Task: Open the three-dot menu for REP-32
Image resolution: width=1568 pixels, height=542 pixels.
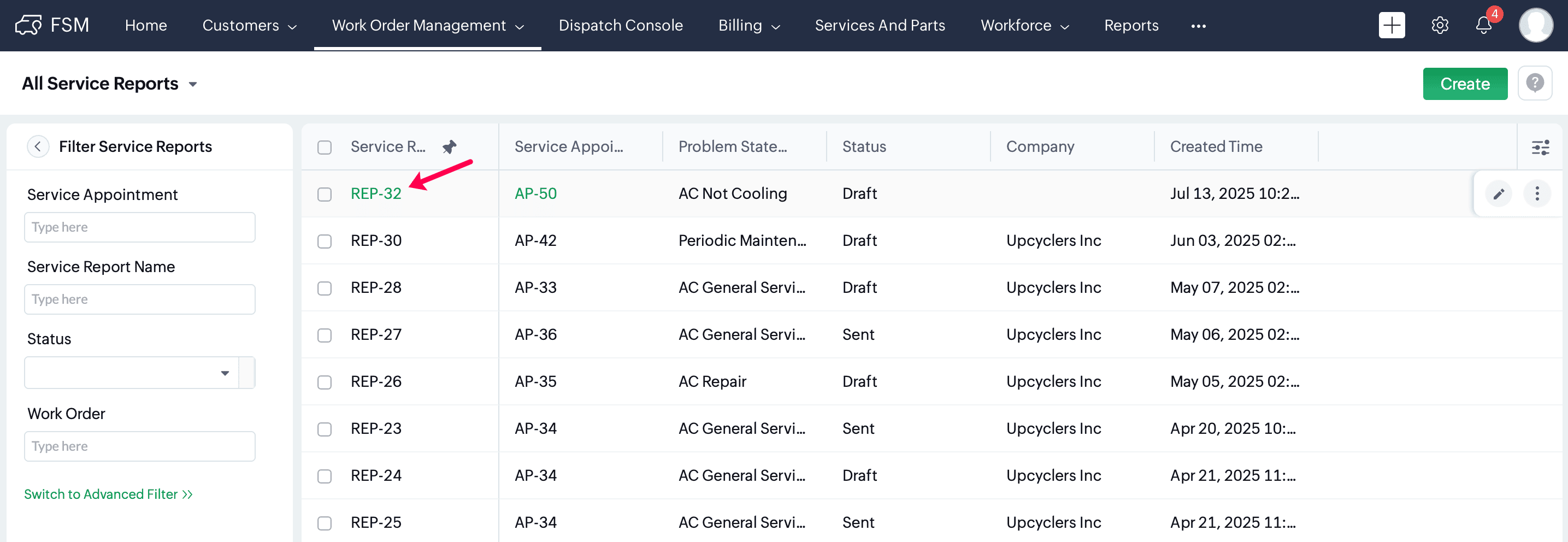Action: click(1537, 193)
